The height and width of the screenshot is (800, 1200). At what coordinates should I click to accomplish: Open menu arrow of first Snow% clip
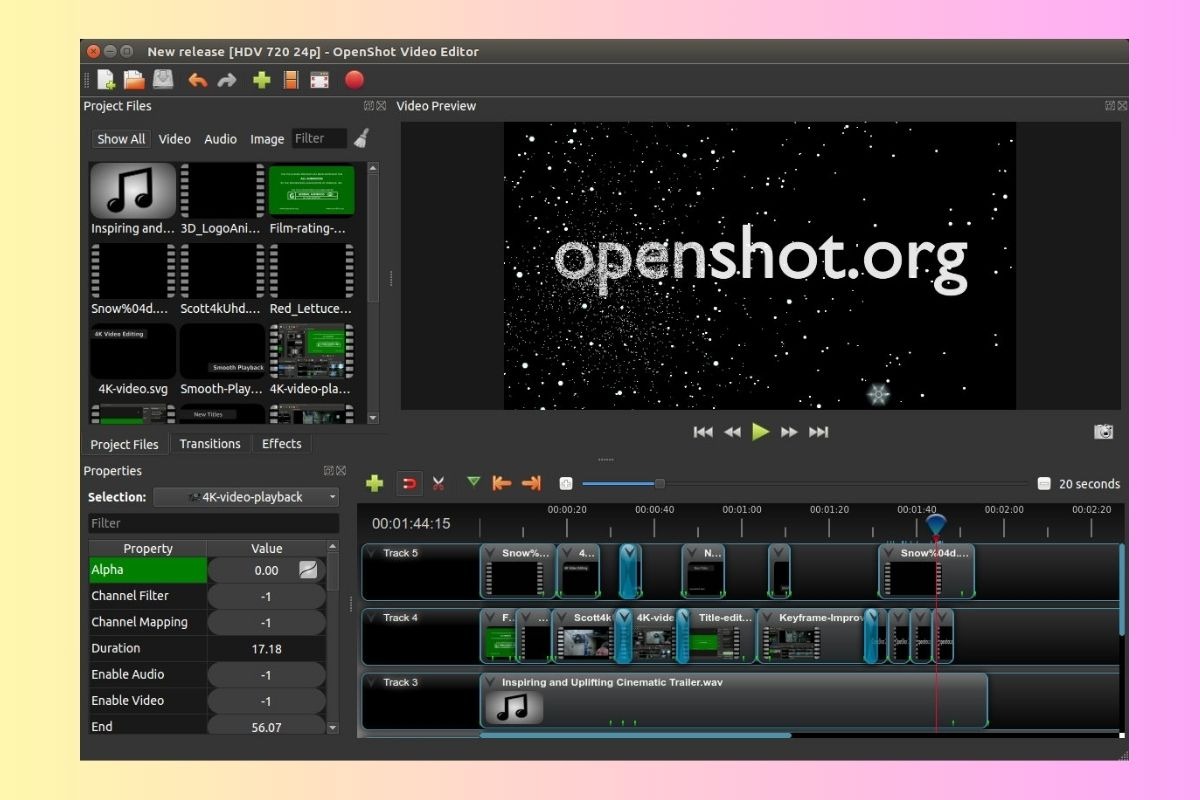click(x=490, y=552)
